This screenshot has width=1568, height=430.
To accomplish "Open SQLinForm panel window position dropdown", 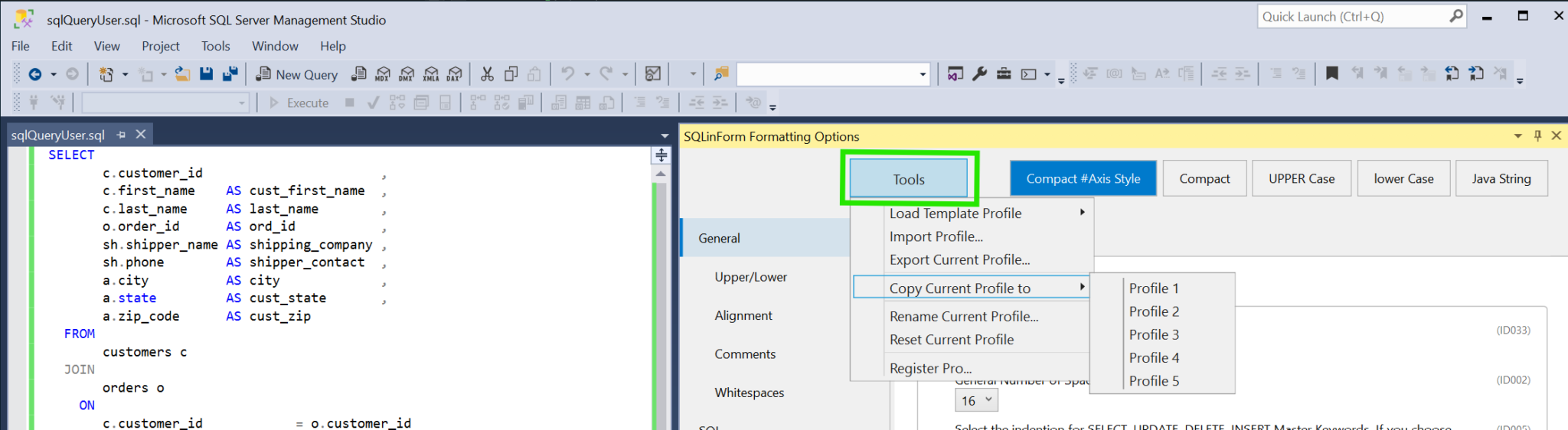I will (1518, 135).
